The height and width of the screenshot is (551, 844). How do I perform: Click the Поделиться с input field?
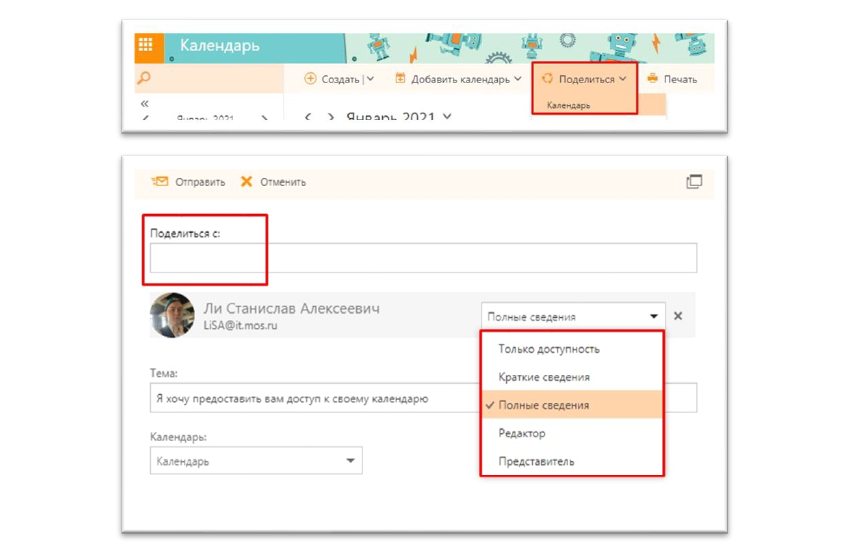423,258
